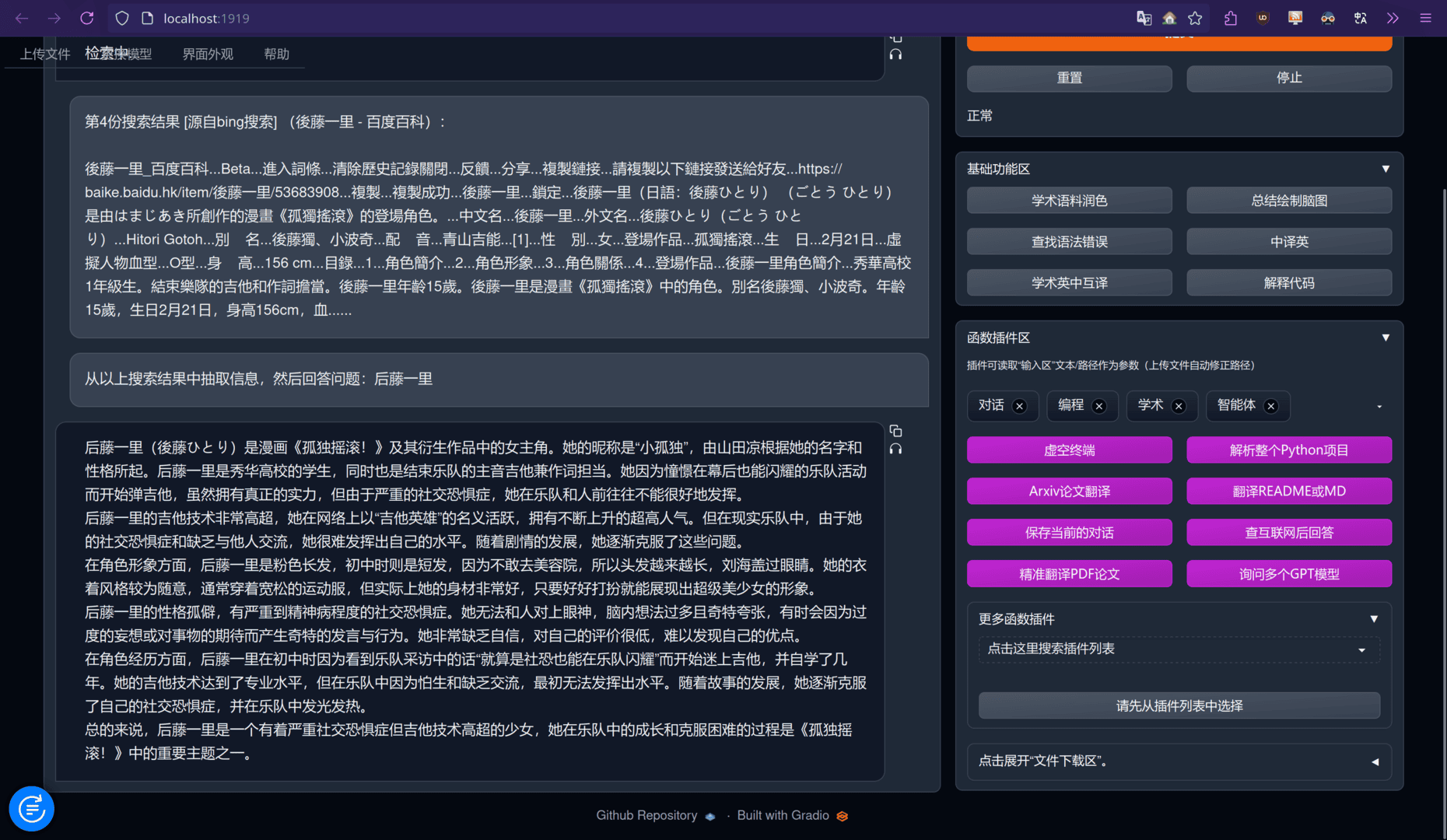Click the floating blue chat-list button
Image resolution: width=1447 pixels, height=840 pixels.
click(32, 809)
